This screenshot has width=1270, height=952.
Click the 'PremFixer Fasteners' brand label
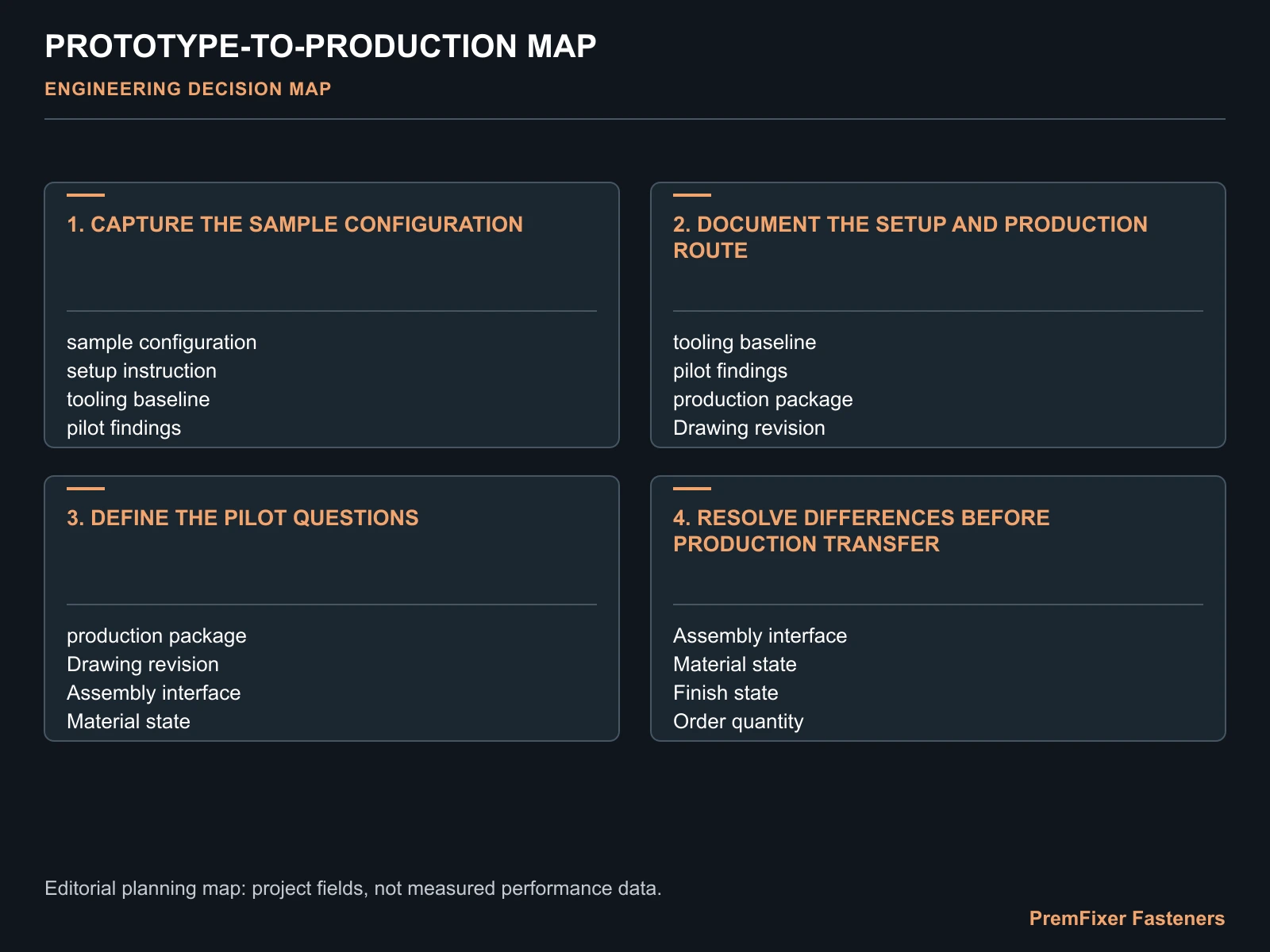tap(1127, 919)
